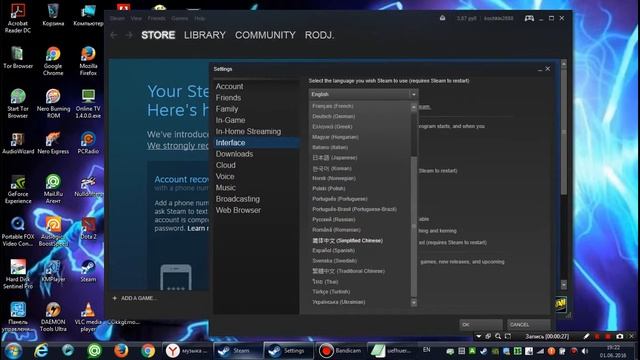Go forward using Steam's forward arrow
640x360 pixels.
coord(129,35)
